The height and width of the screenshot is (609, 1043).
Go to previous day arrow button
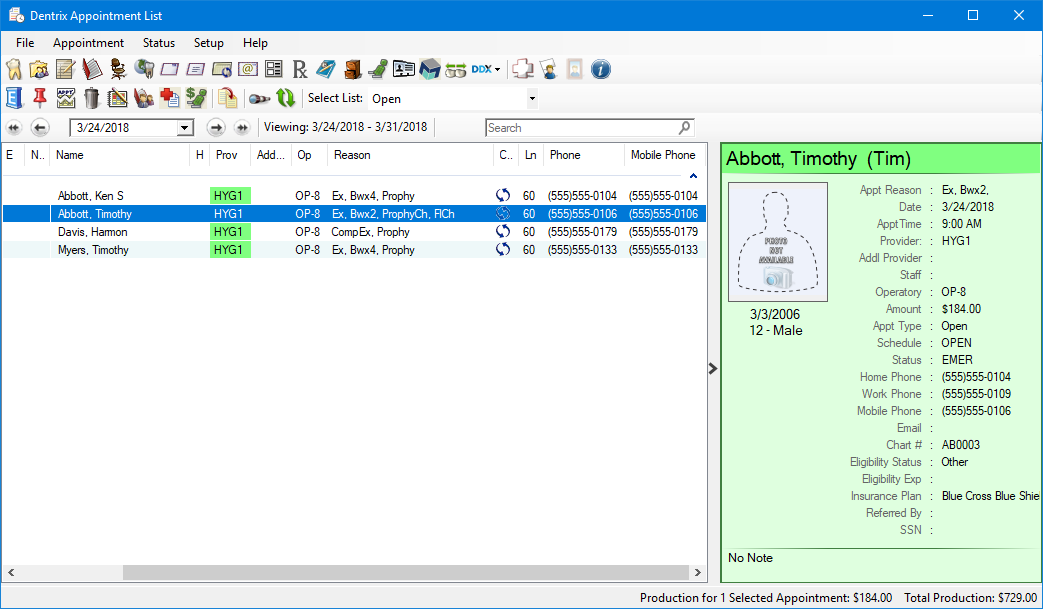[40, 128]
